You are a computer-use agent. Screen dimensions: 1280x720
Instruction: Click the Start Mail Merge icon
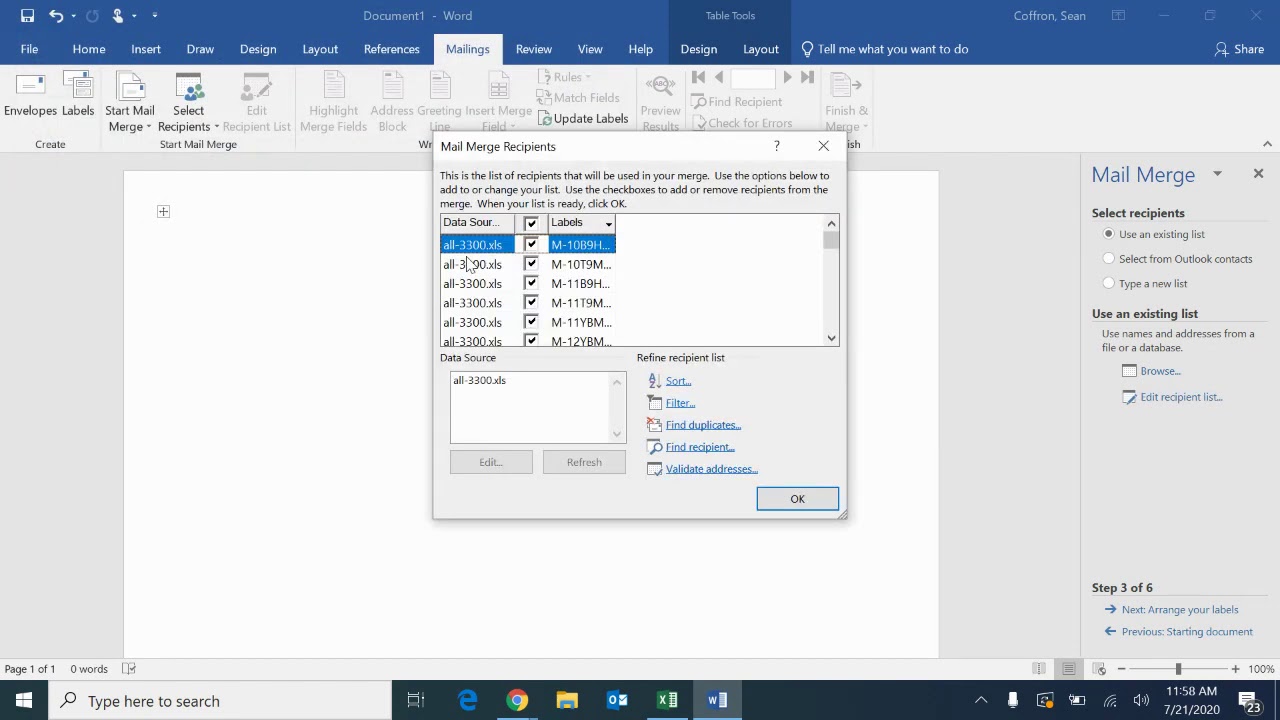coord(130,86)
